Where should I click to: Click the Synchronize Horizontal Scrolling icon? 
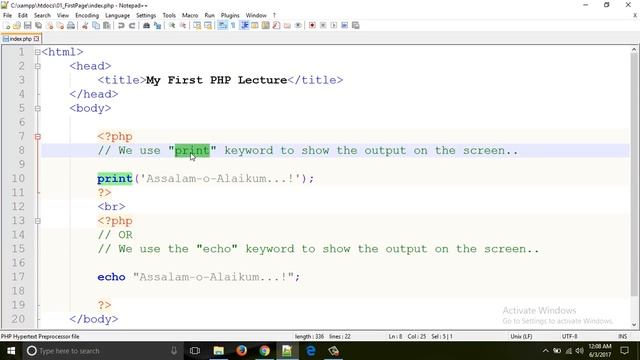[208, 25]
